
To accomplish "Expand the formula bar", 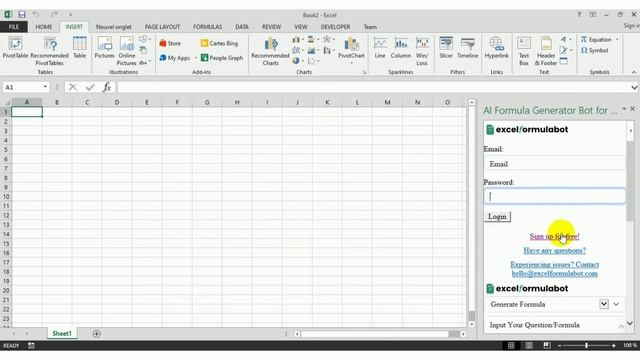I will [x=634, y=87].
